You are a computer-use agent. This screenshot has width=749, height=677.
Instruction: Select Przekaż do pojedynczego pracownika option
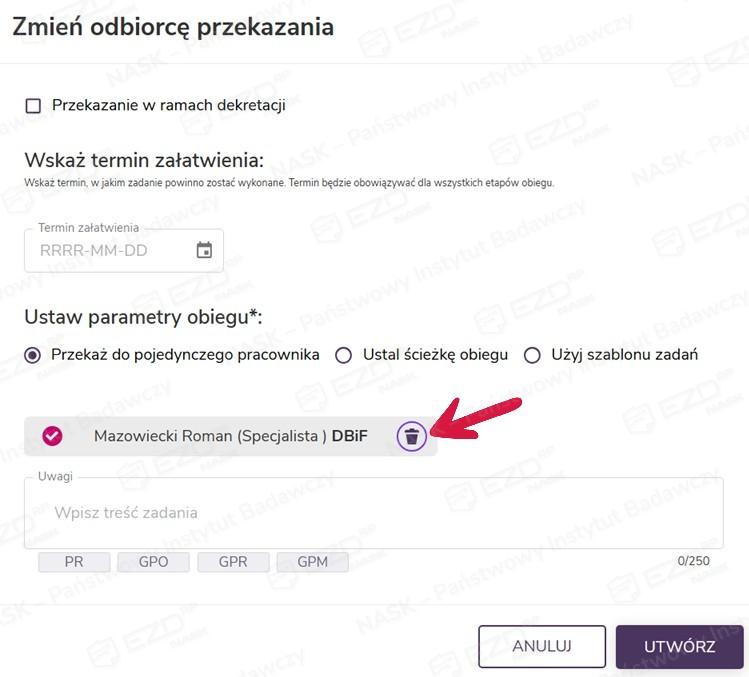point(33,355)
